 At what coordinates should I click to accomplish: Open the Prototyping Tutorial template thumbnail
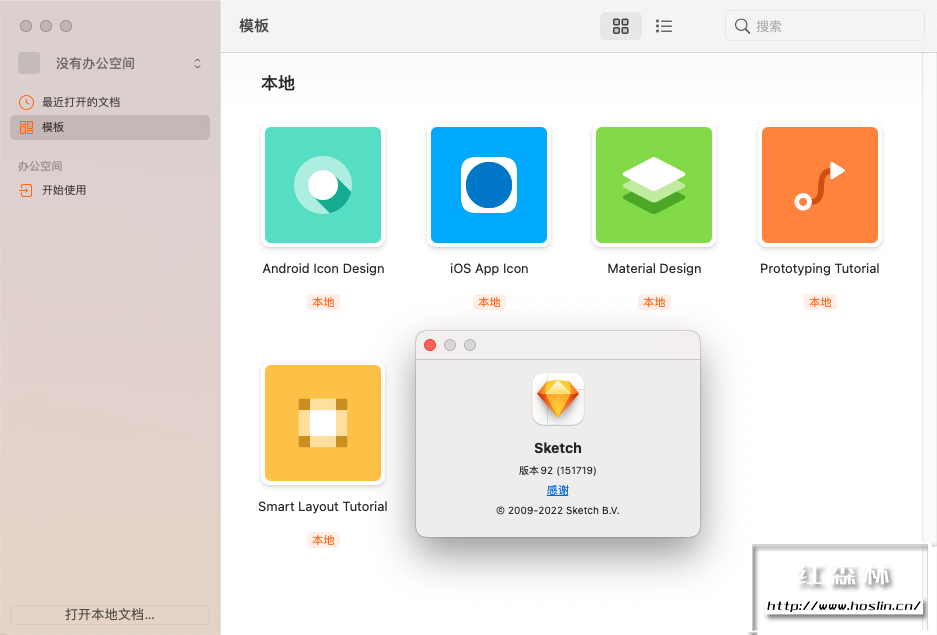coord(820,185)
